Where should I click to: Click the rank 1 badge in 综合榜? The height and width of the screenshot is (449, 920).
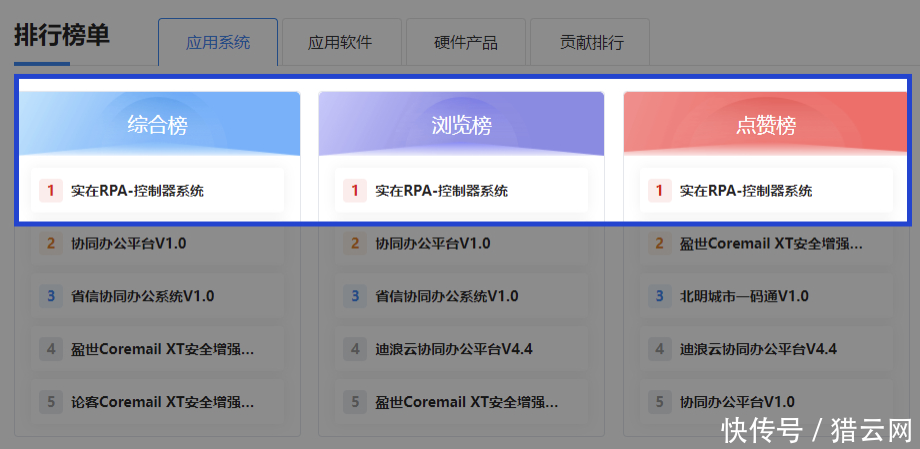pyautogui.click(x=50, y=190)
